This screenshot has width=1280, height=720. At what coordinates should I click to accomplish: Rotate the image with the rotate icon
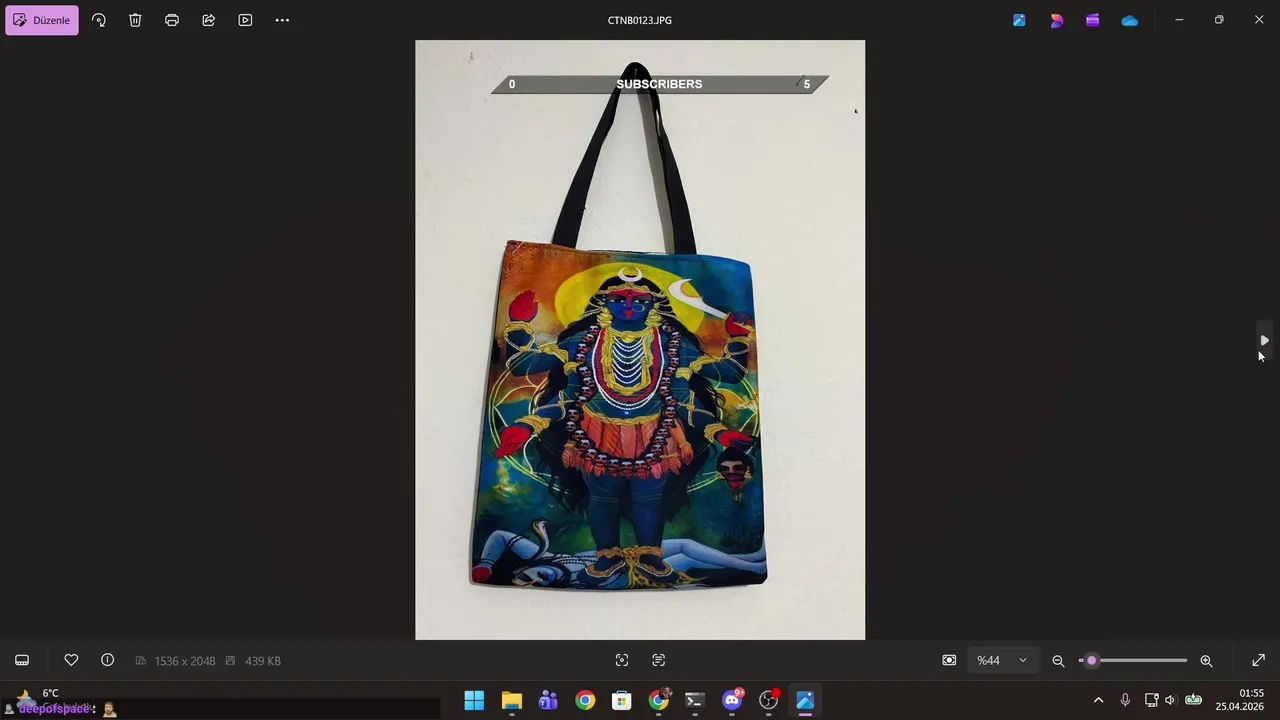98,20
